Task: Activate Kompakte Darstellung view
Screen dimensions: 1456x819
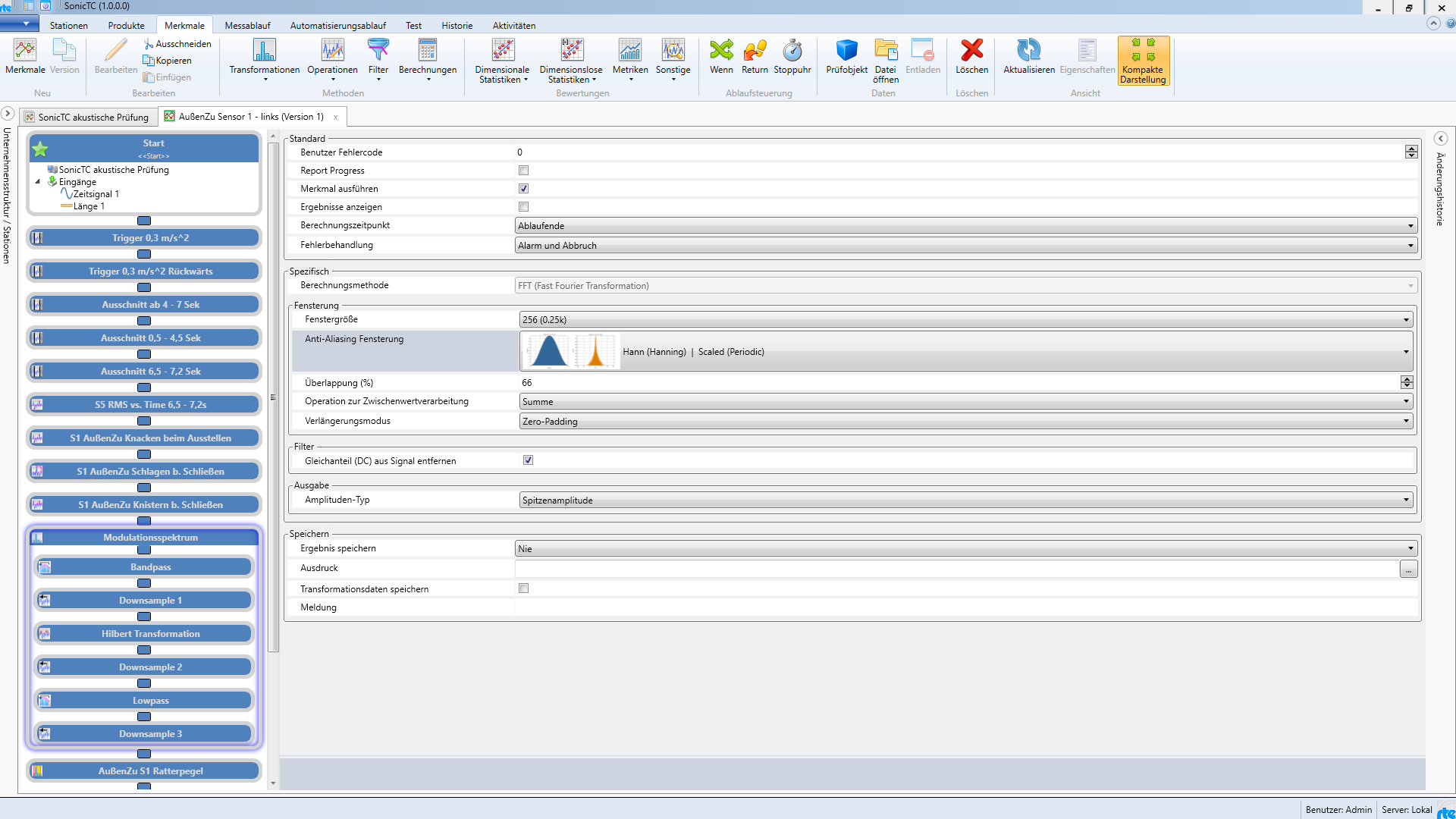Action: click(1143, 61)
